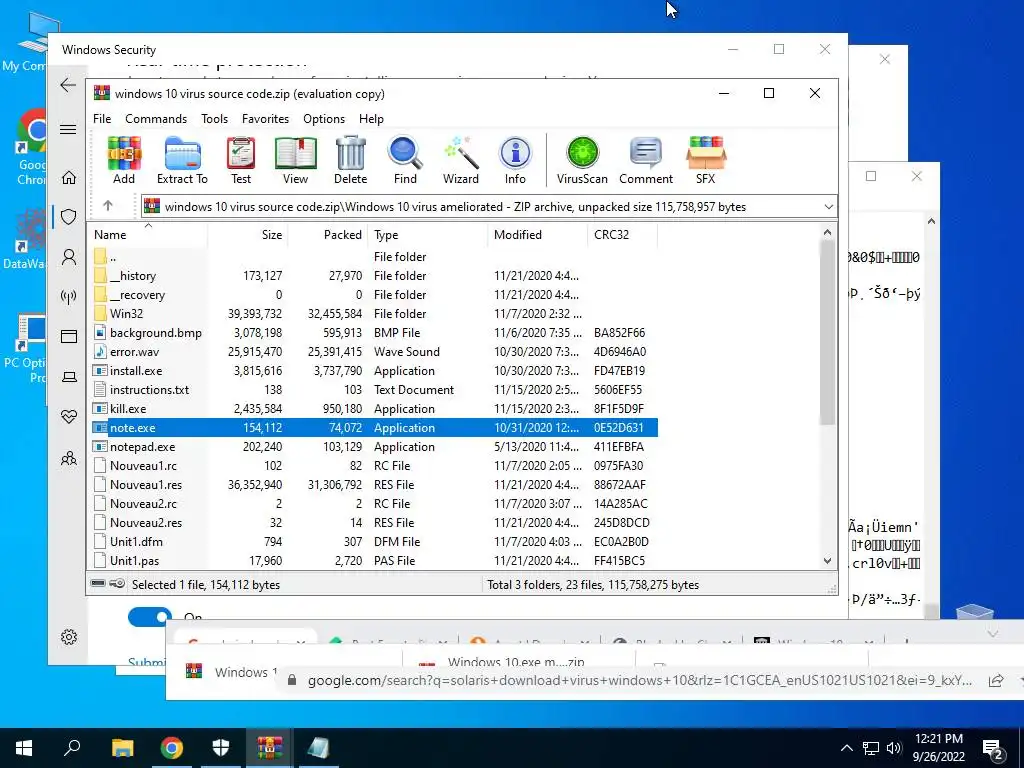Show archive Info icon
This screenshot has height=768, width=1024.
[515, 161]
